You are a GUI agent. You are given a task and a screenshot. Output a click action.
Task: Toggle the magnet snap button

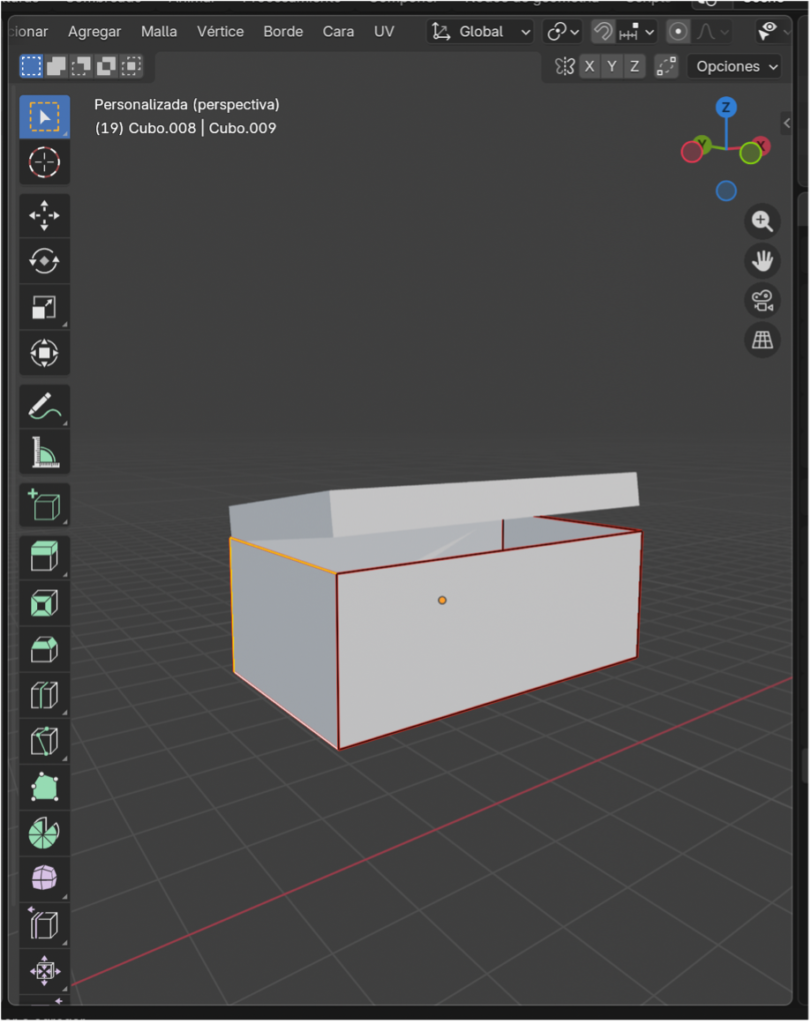pyautogui.click(x=603, y=32)
